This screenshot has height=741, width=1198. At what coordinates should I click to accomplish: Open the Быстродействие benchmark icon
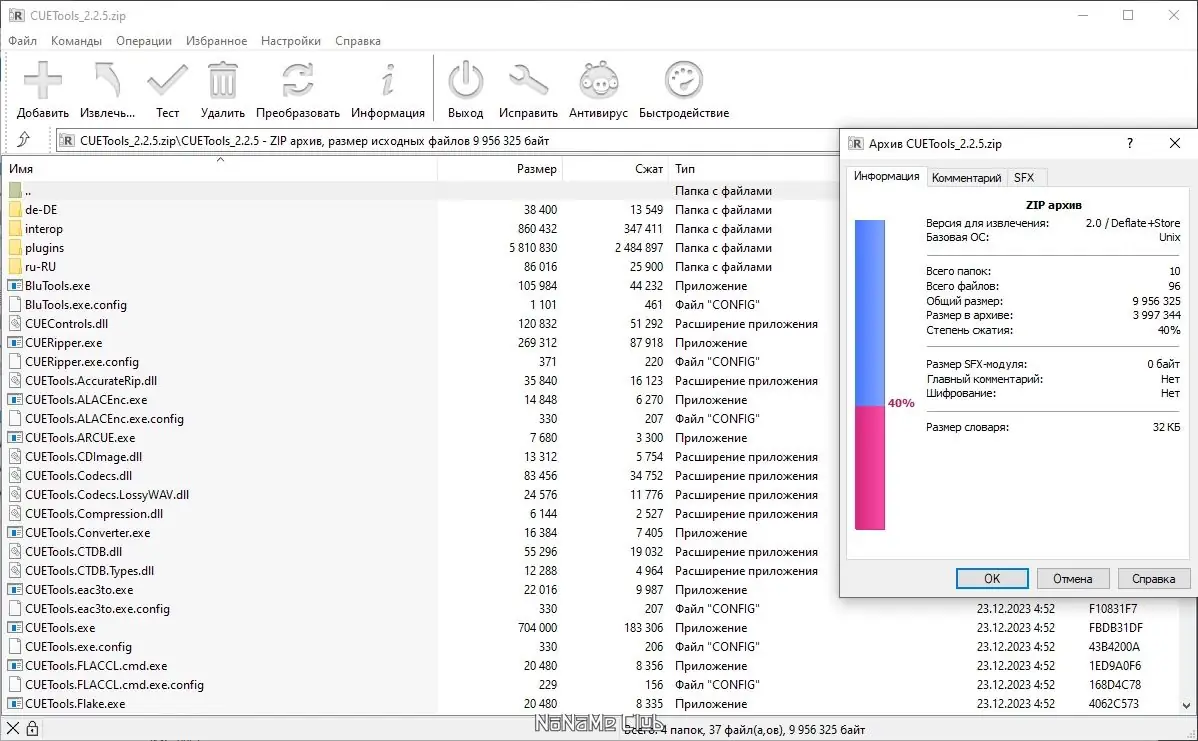(x=683, y=80)
